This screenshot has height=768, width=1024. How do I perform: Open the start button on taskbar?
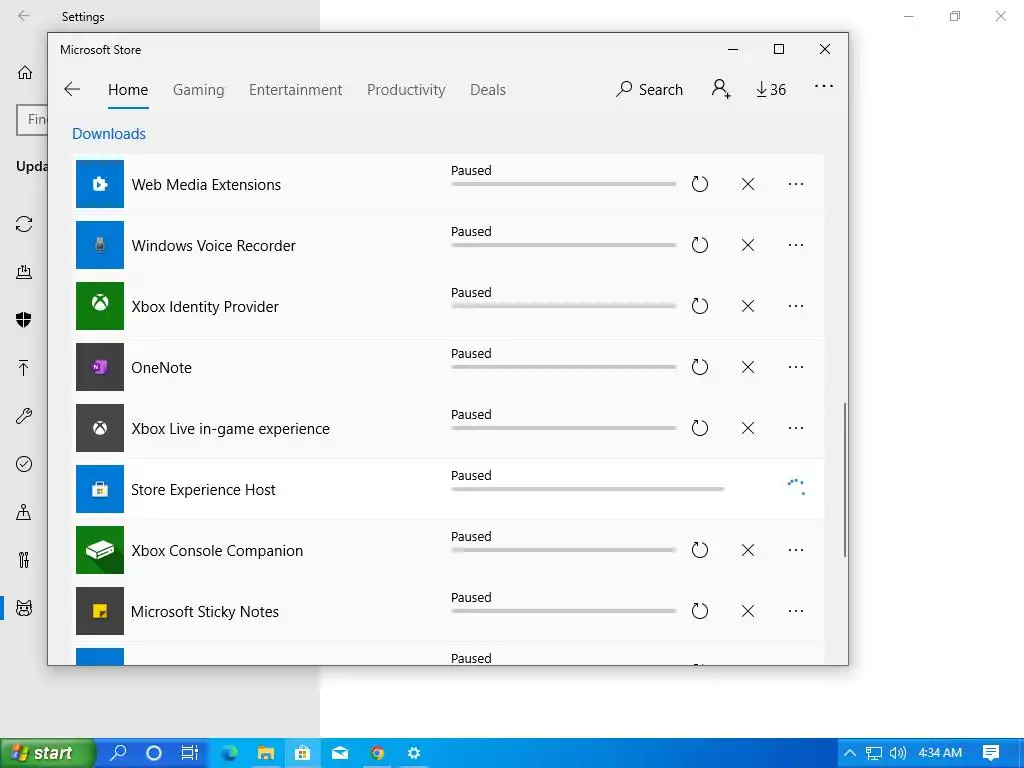click(47, 753)
